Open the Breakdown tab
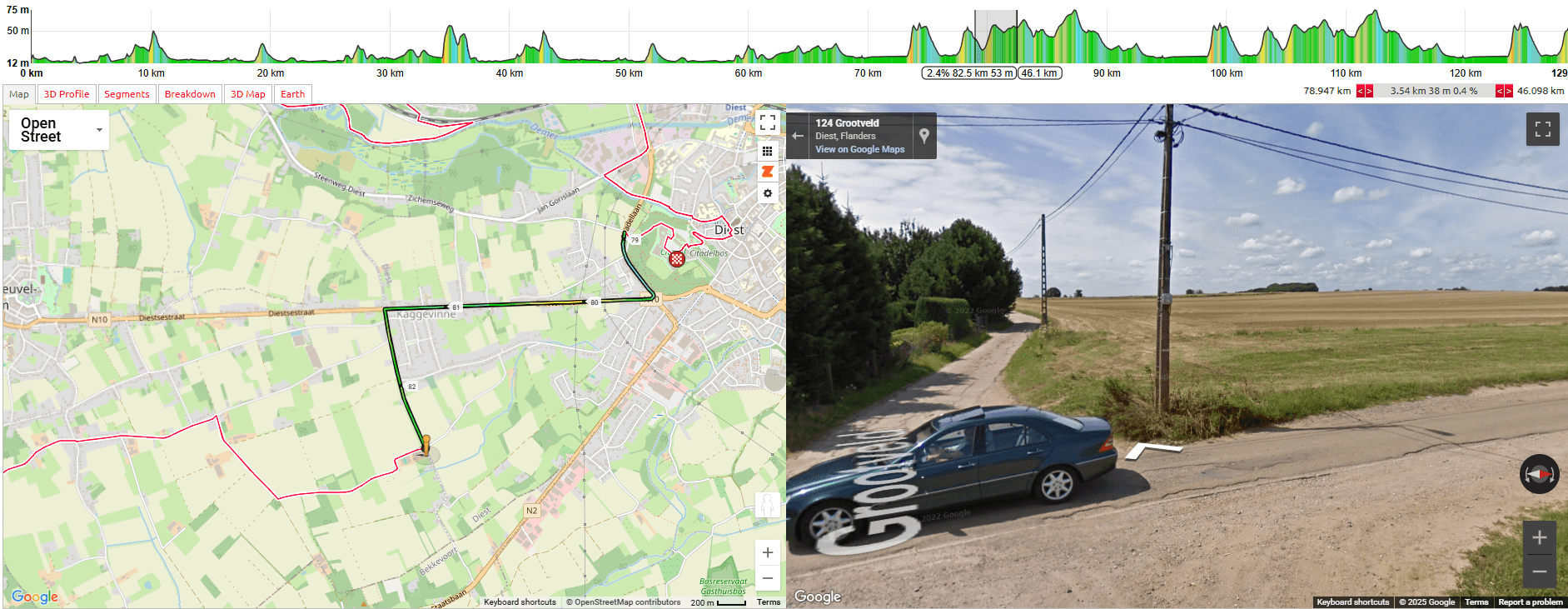Screen dimensions: 1568x609 [190, 94]
